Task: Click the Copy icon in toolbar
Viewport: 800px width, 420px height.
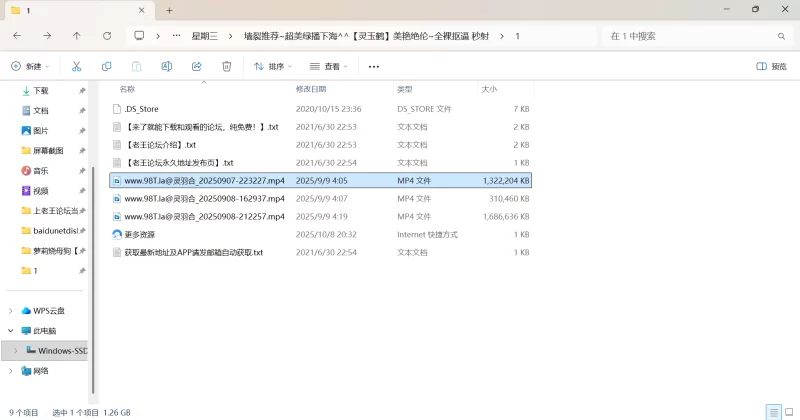Action: (x=106, y=66)
